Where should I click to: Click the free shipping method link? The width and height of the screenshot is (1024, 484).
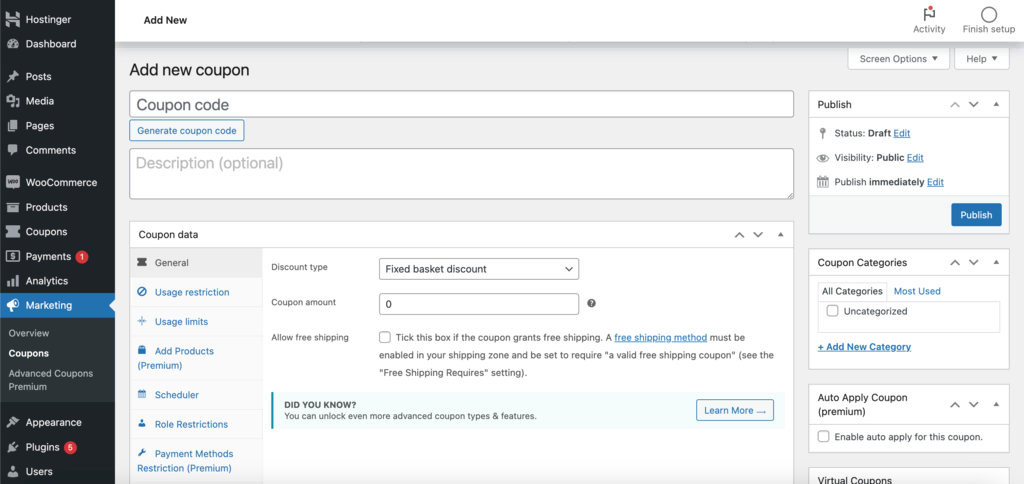click(660, 338)
